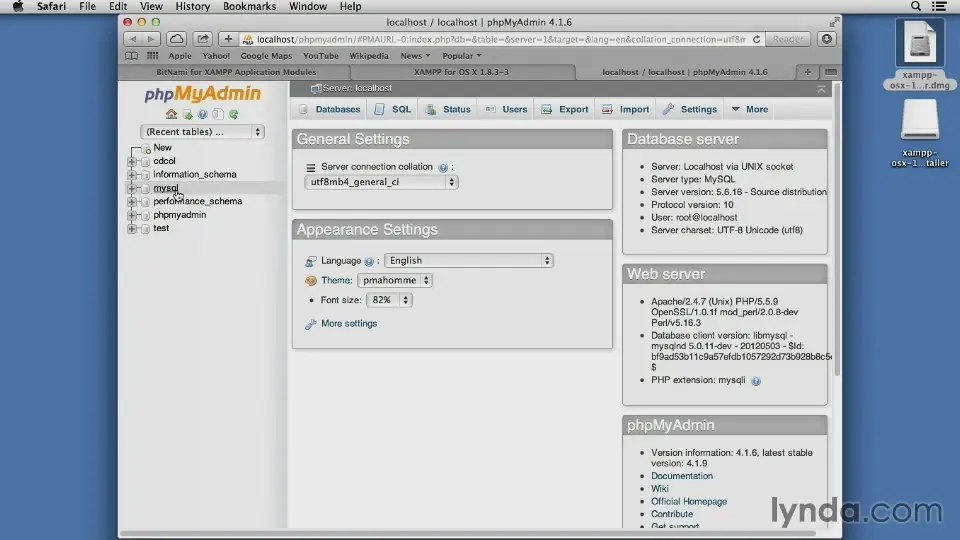The image size is (960, 540).
Task: Click the information_schema database icon
Action: (146, 175)
